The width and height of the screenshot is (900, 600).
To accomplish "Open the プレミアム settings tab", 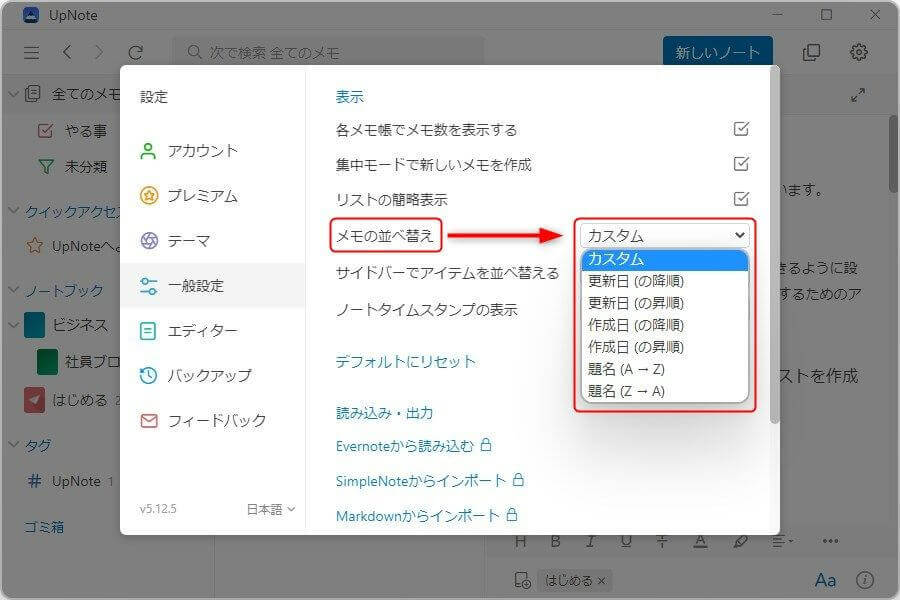I will coord(212,196).
